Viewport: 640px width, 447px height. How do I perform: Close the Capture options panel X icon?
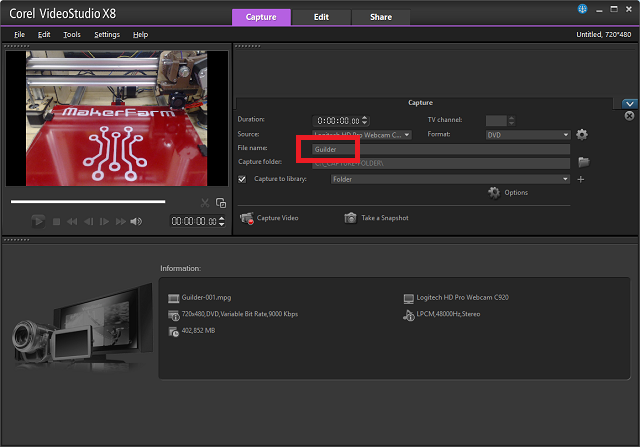tap(629, 116)
